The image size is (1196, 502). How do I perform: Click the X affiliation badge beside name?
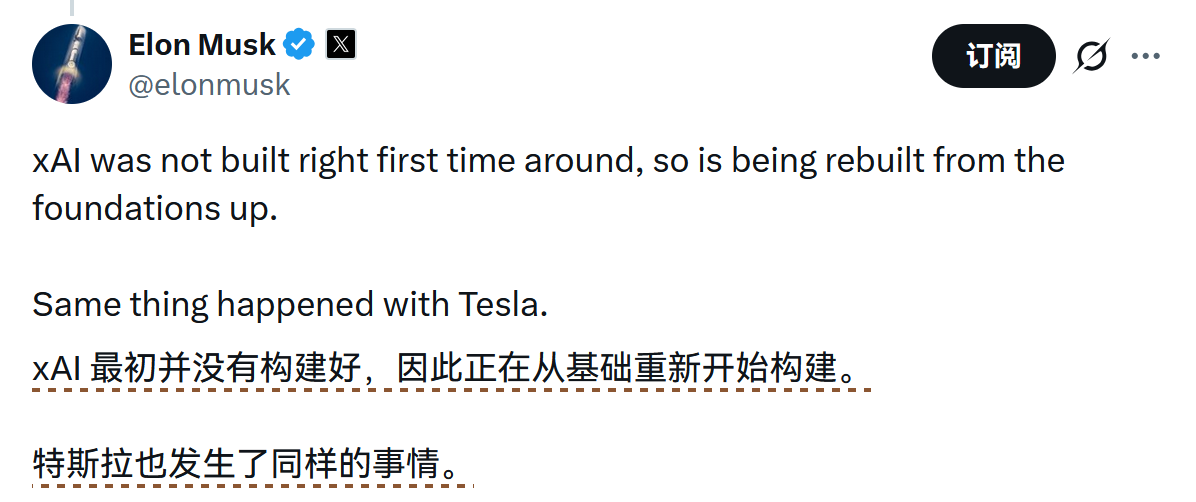[341, 45]
